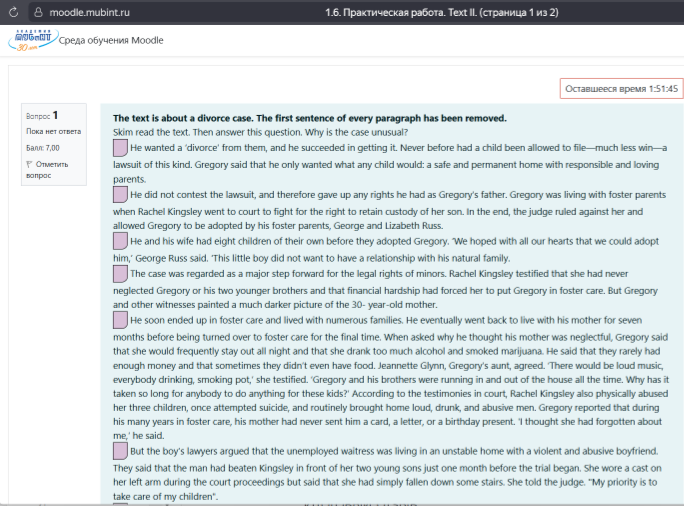Click the bold heading about the divorce case
Screen dimensions: 684x506
[x=309, y=117]
